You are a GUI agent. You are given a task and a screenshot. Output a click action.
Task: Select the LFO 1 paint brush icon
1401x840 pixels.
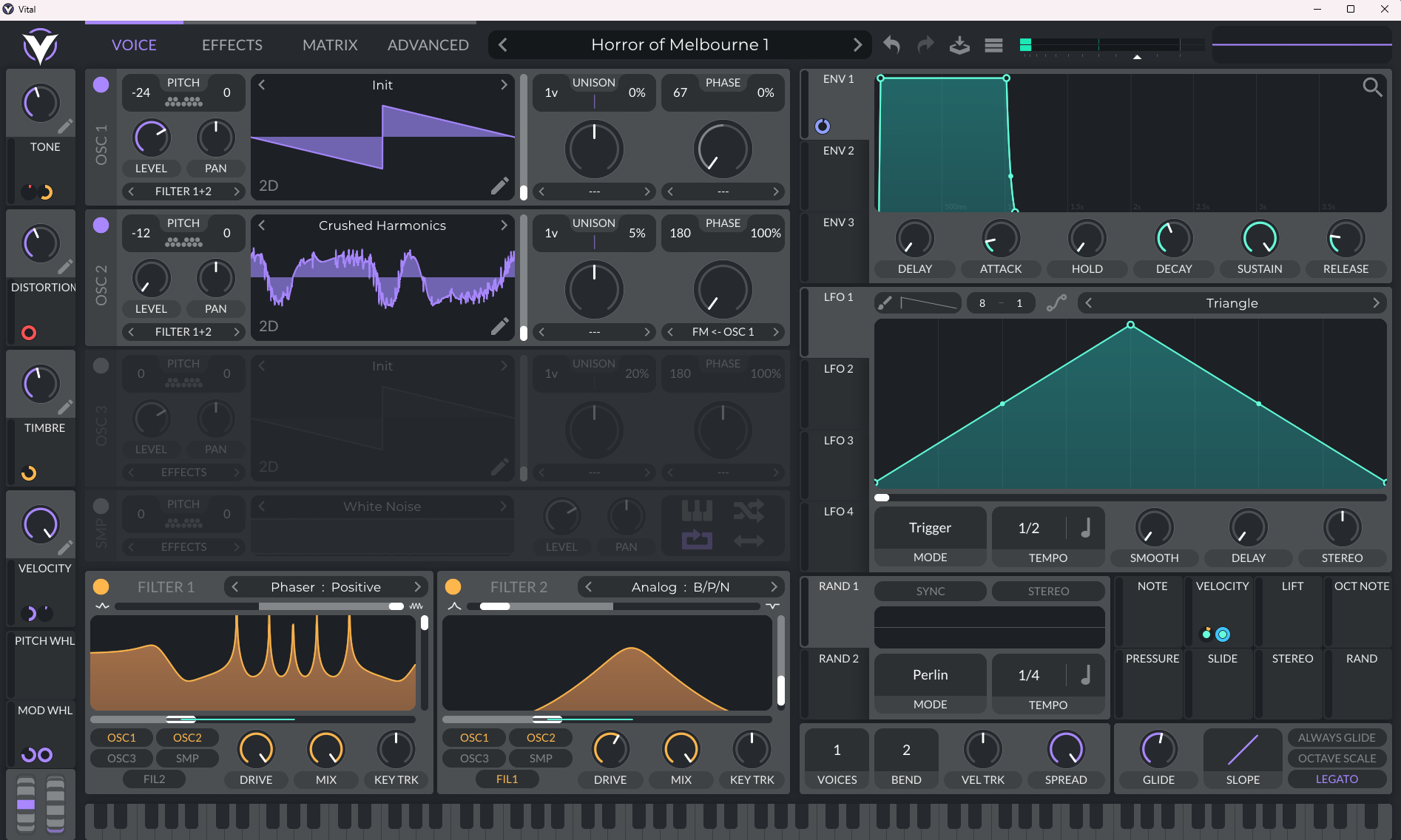coord(885,302)
